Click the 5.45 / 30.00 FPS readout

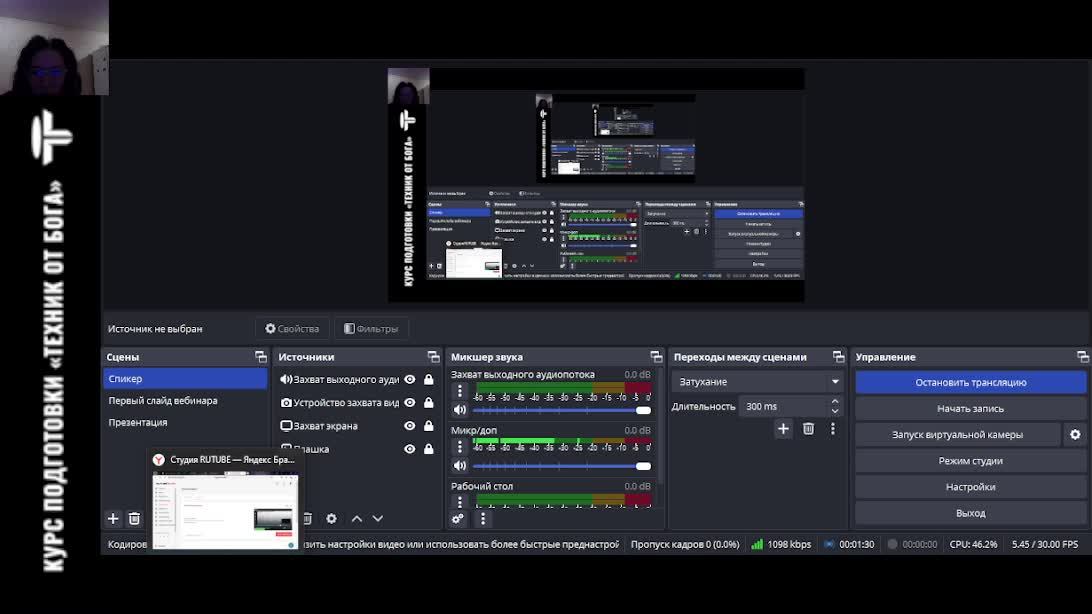(x=1045, y=544)
